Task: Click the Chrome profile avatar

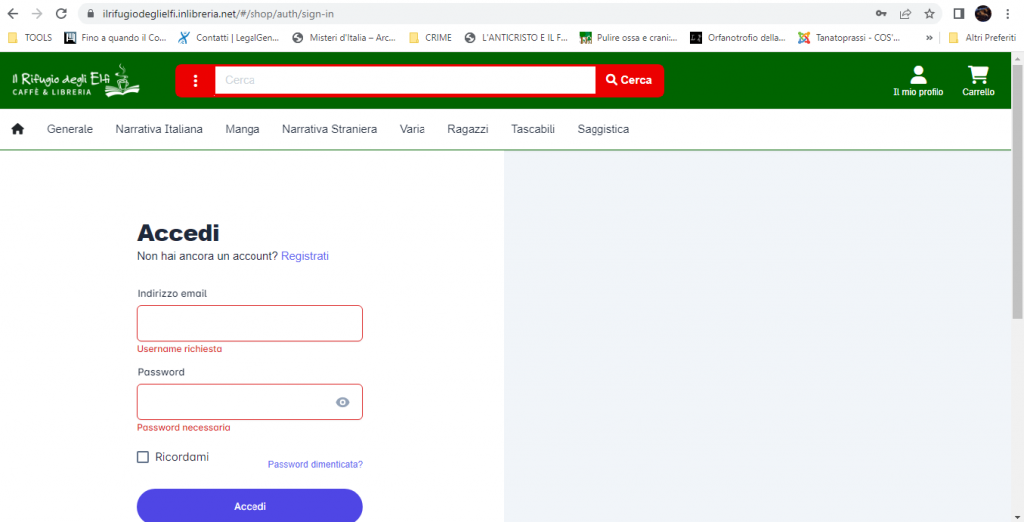Action: [983, 14]
